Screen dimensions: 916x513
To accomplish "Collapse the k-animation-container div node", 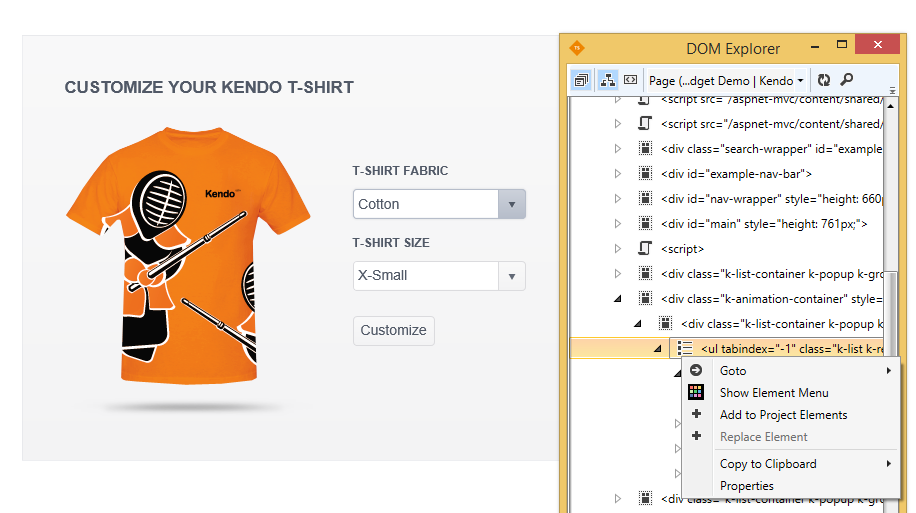I will point(617,299).
